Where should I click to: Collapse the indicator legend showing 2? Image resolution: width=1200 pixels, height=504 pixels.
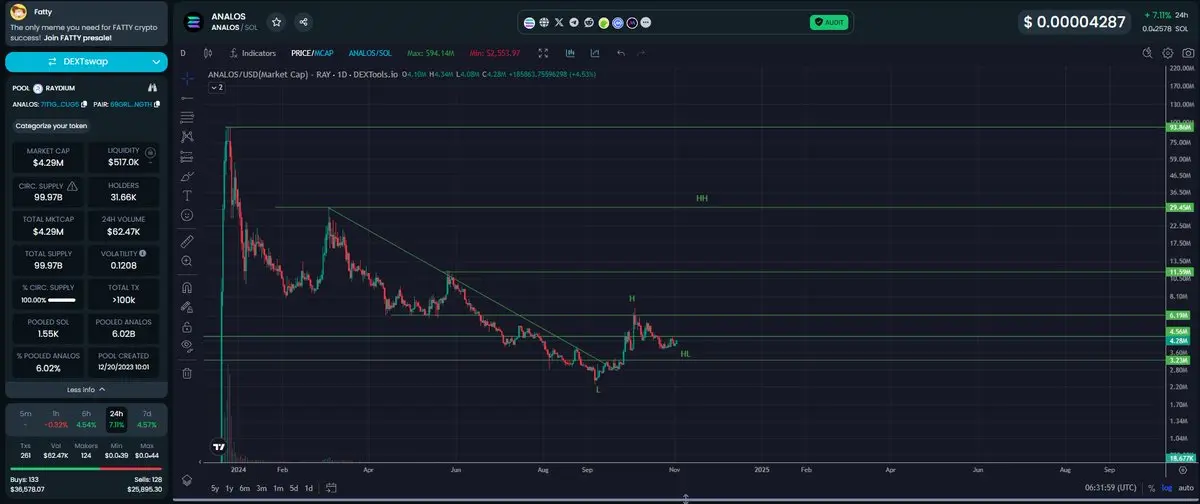pyautogui.click(x=216, y=88)
